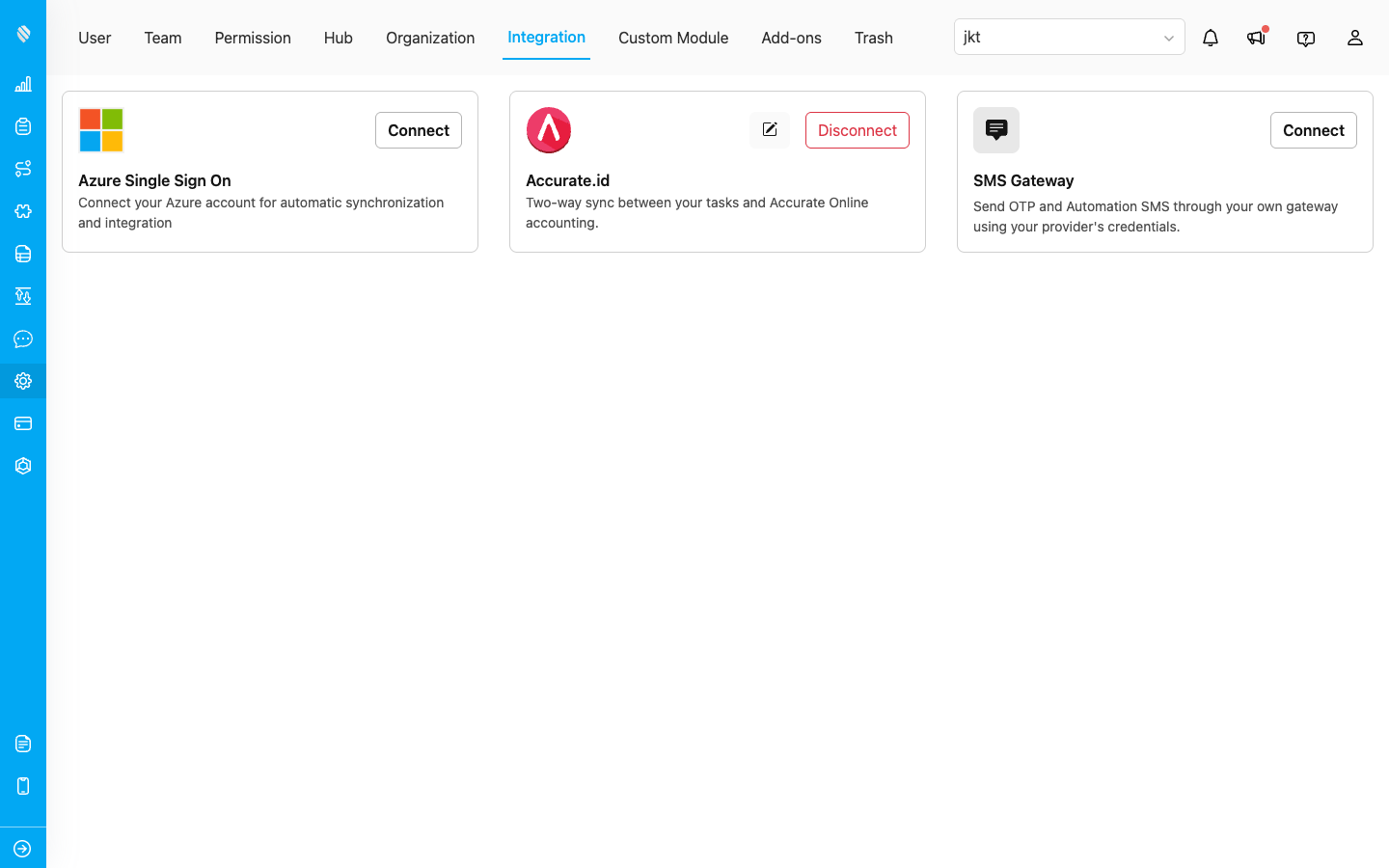Image resolution: width=1389 pixels, height=868 pixels.
Task: Connect Azure Single Sign On
Action: [x=419, y=130]
